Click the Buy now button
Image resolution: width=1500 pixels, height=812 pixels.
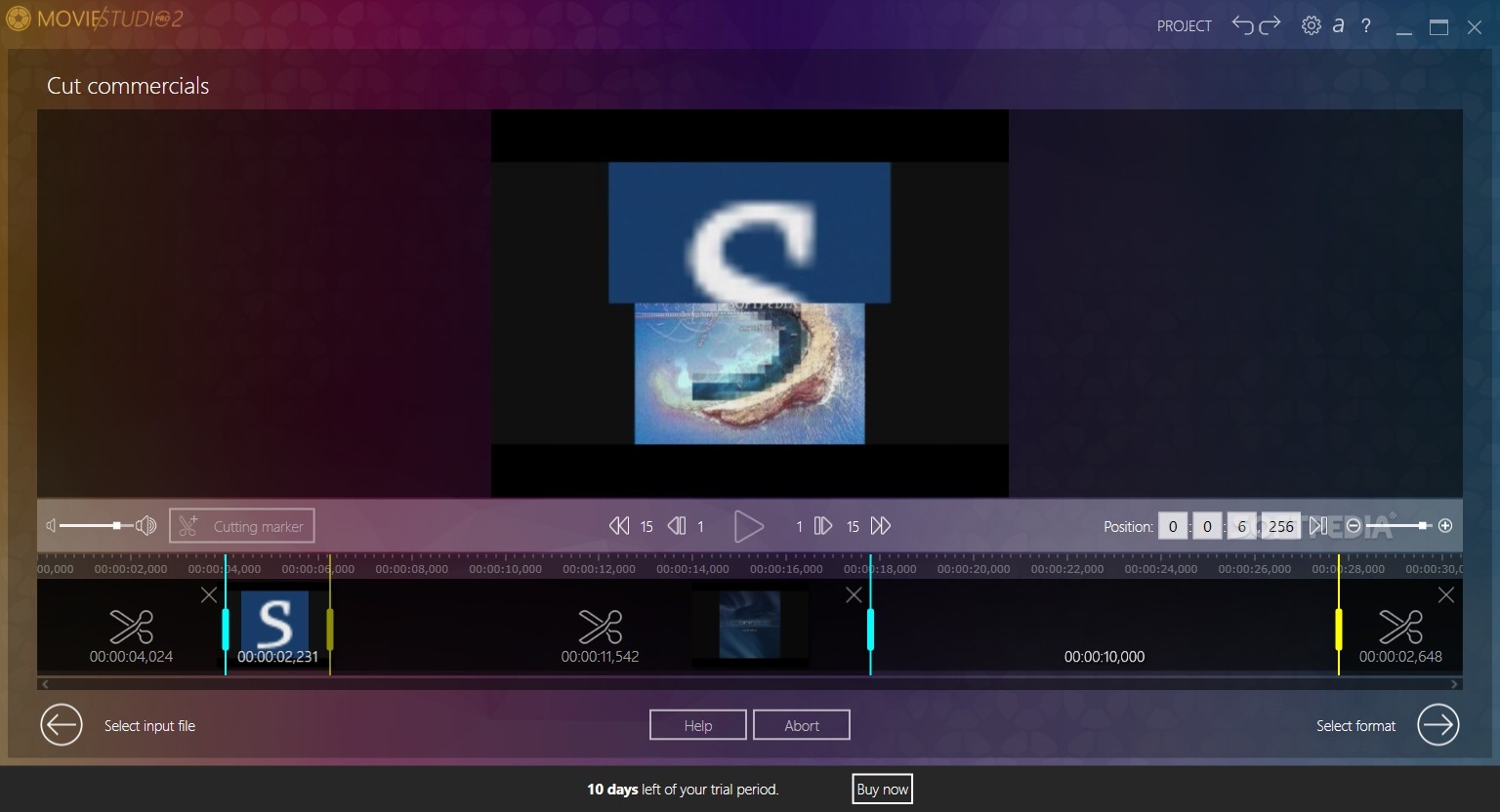(882, 790)
